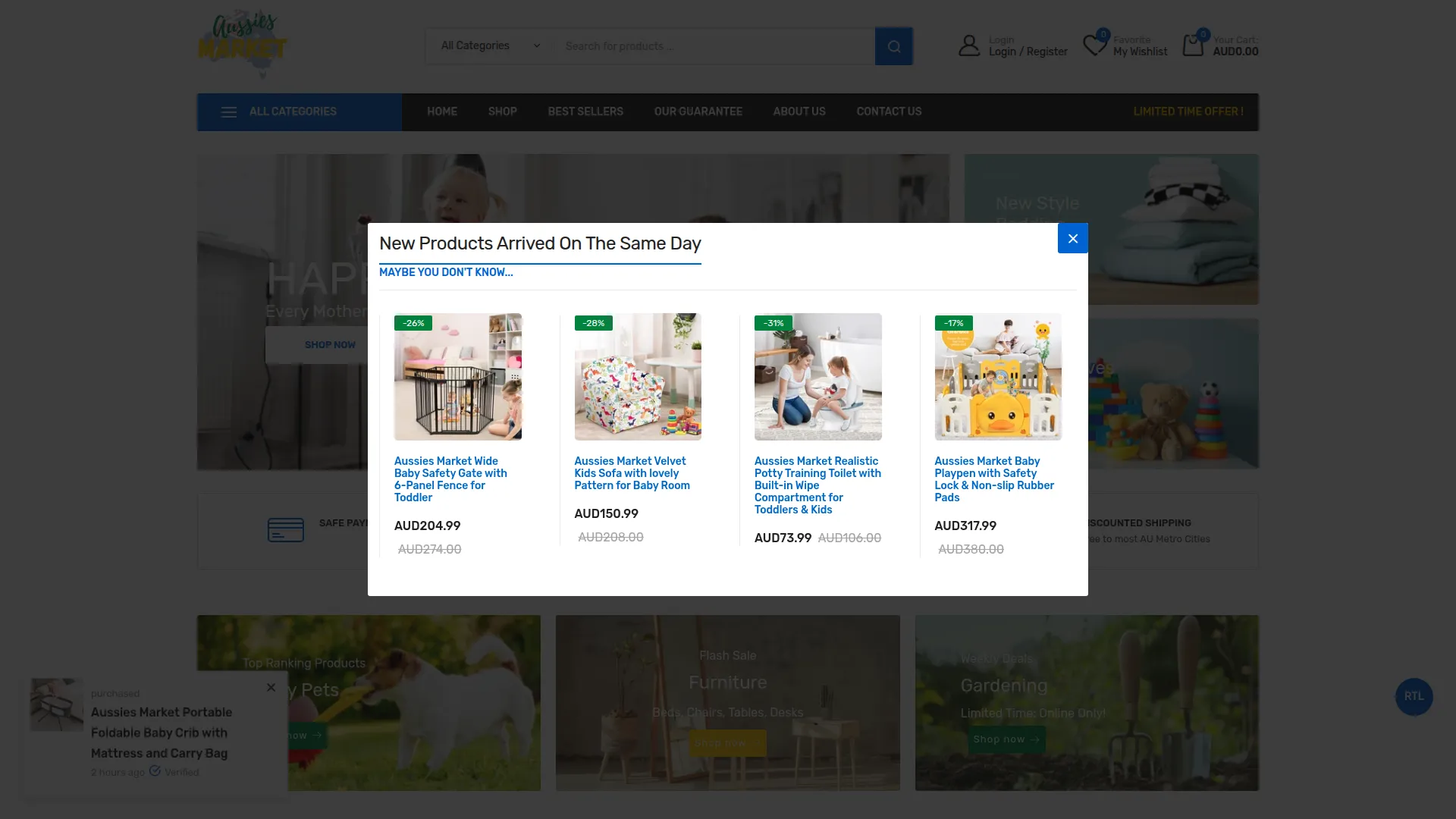This screenshot has width=1456, height=819.
Task: Open the wishlist heart icon
Action: [1094, 45]
